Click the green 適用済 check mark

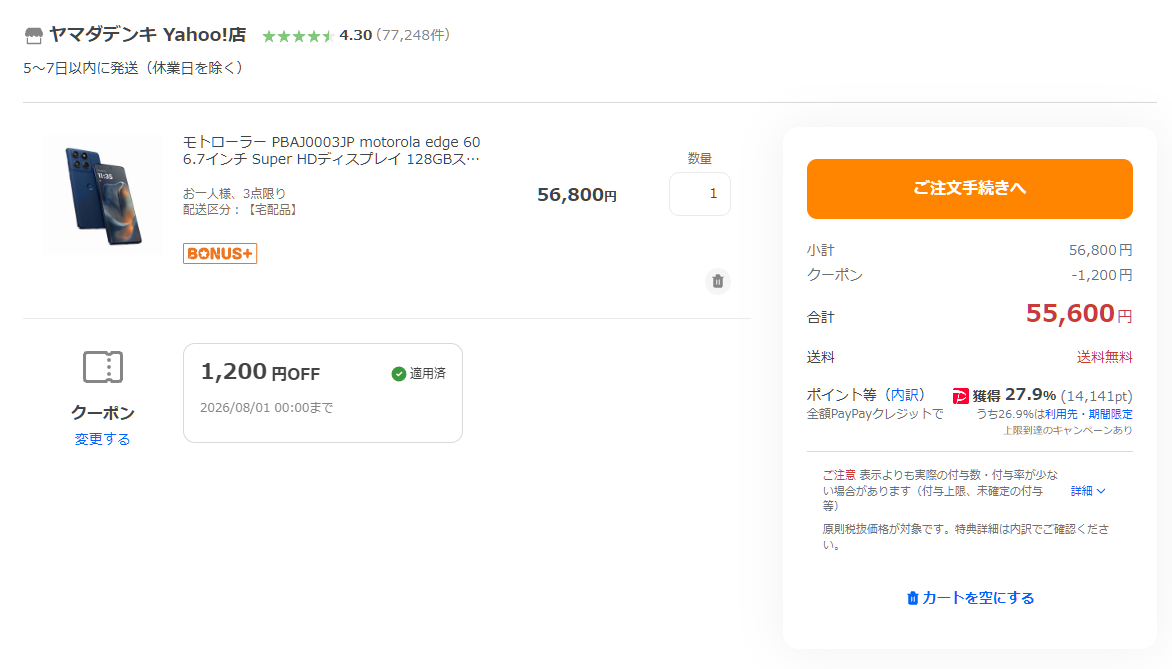click(x=398, y=374)
